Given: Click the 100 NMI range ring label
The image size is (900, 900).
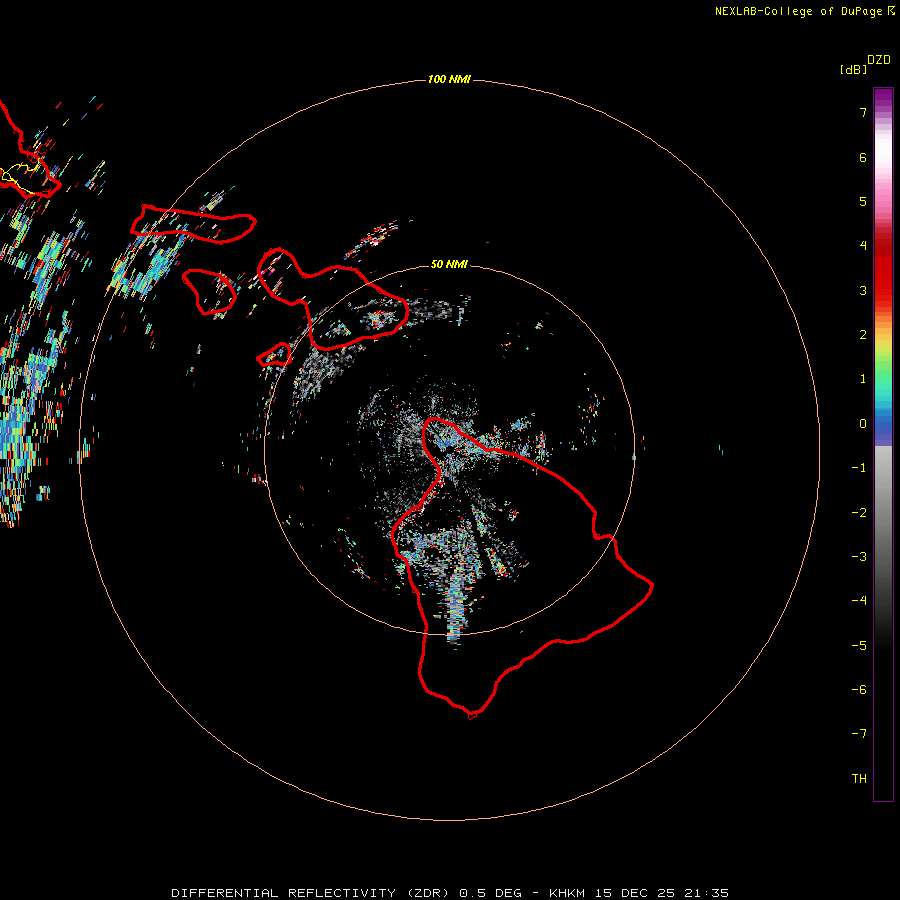Looking at the screenshot, I should click(x=449, y=79).
